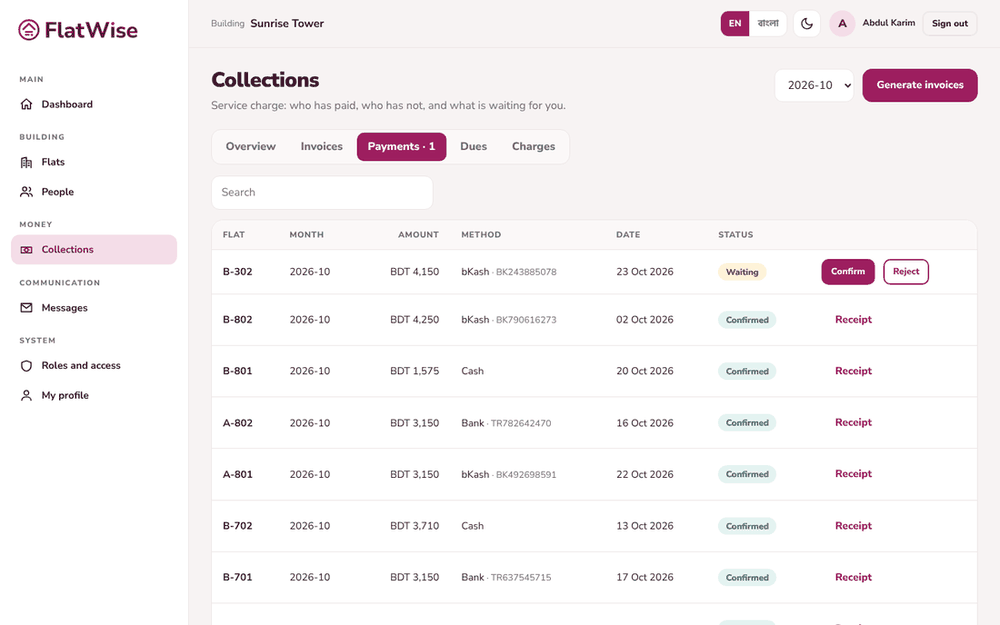This screenshot has height=625, width=1000.
Task: Click the Confirmed badge for A-802
Action: tap(747, 422)
